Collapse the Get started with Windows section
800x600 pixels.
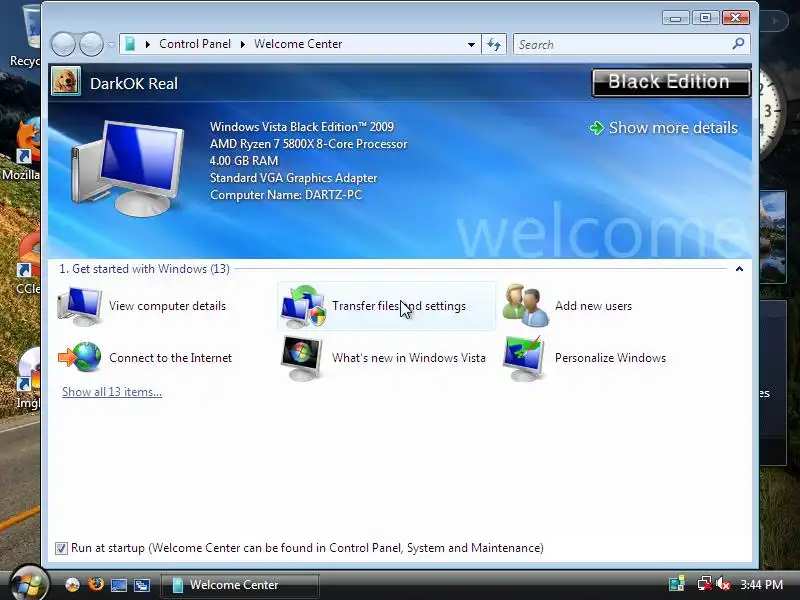click(x=739, y=268)
